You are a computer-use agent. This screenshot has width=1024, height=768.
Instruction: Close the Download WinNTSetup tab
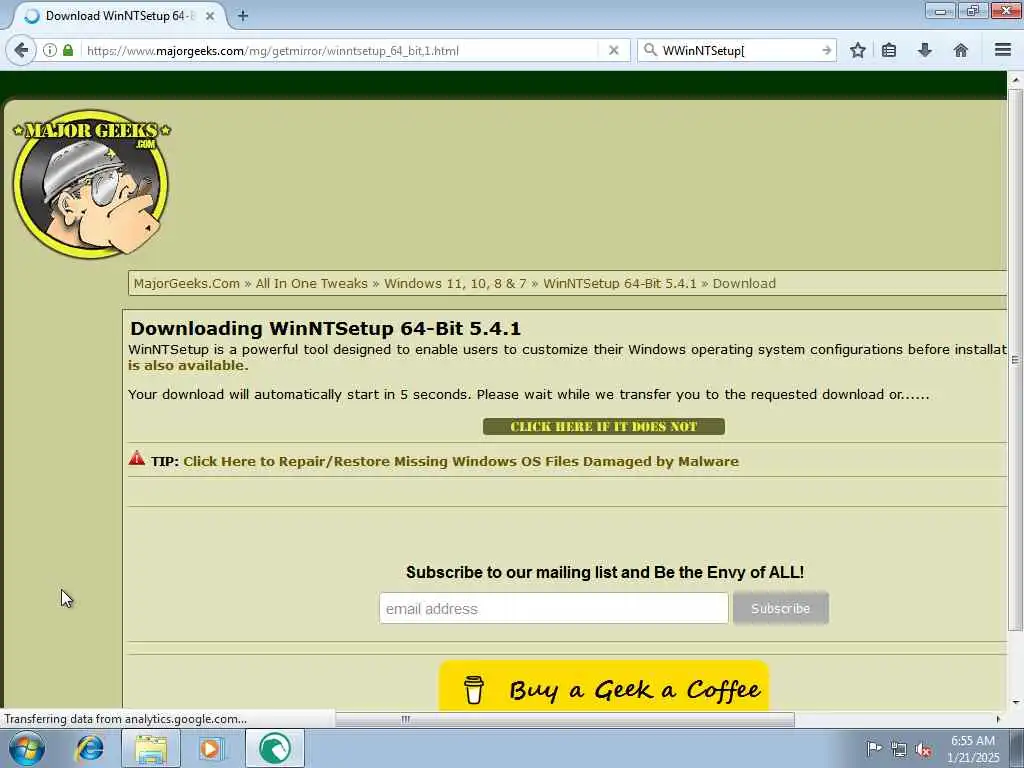[210, 16]
